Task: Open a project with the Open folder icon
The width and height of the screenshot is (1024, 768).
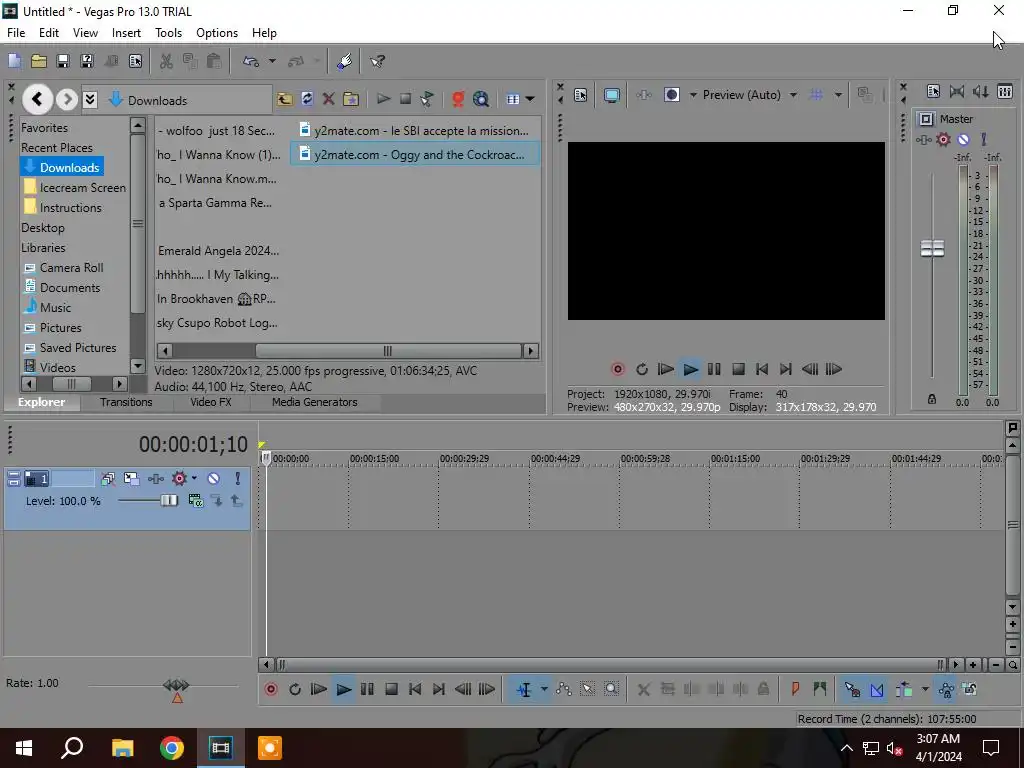Action: pos(39,61)
